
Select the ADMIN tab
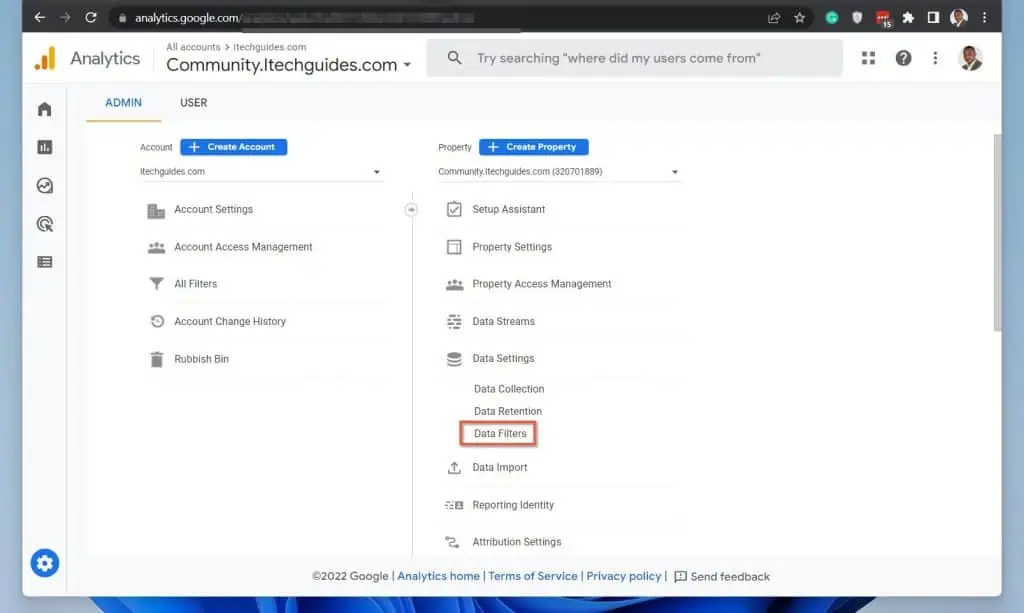point(124,103)
